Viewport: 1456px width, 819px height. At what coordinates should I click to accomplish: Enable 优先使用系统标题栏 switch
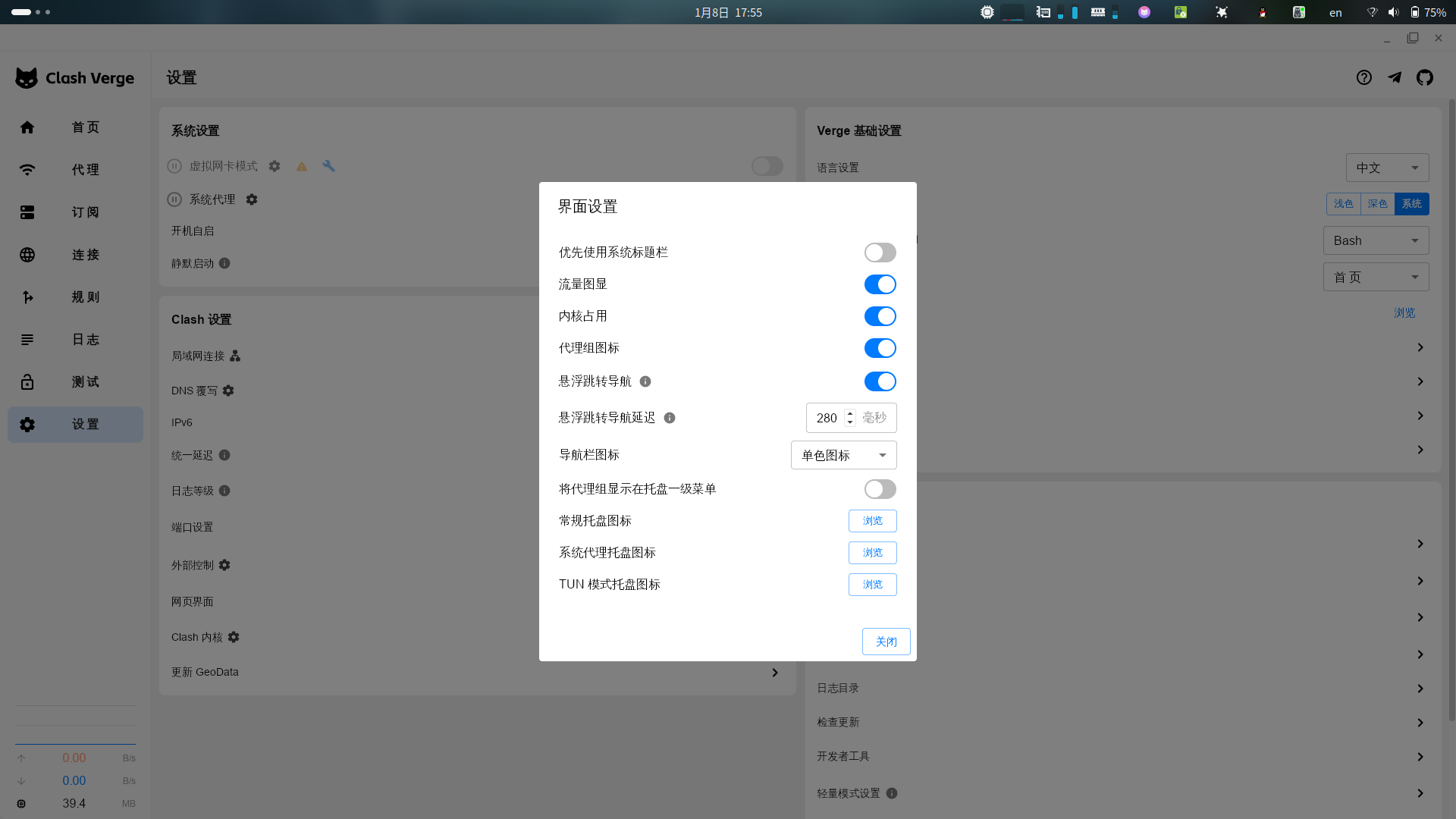click(880, 253)
